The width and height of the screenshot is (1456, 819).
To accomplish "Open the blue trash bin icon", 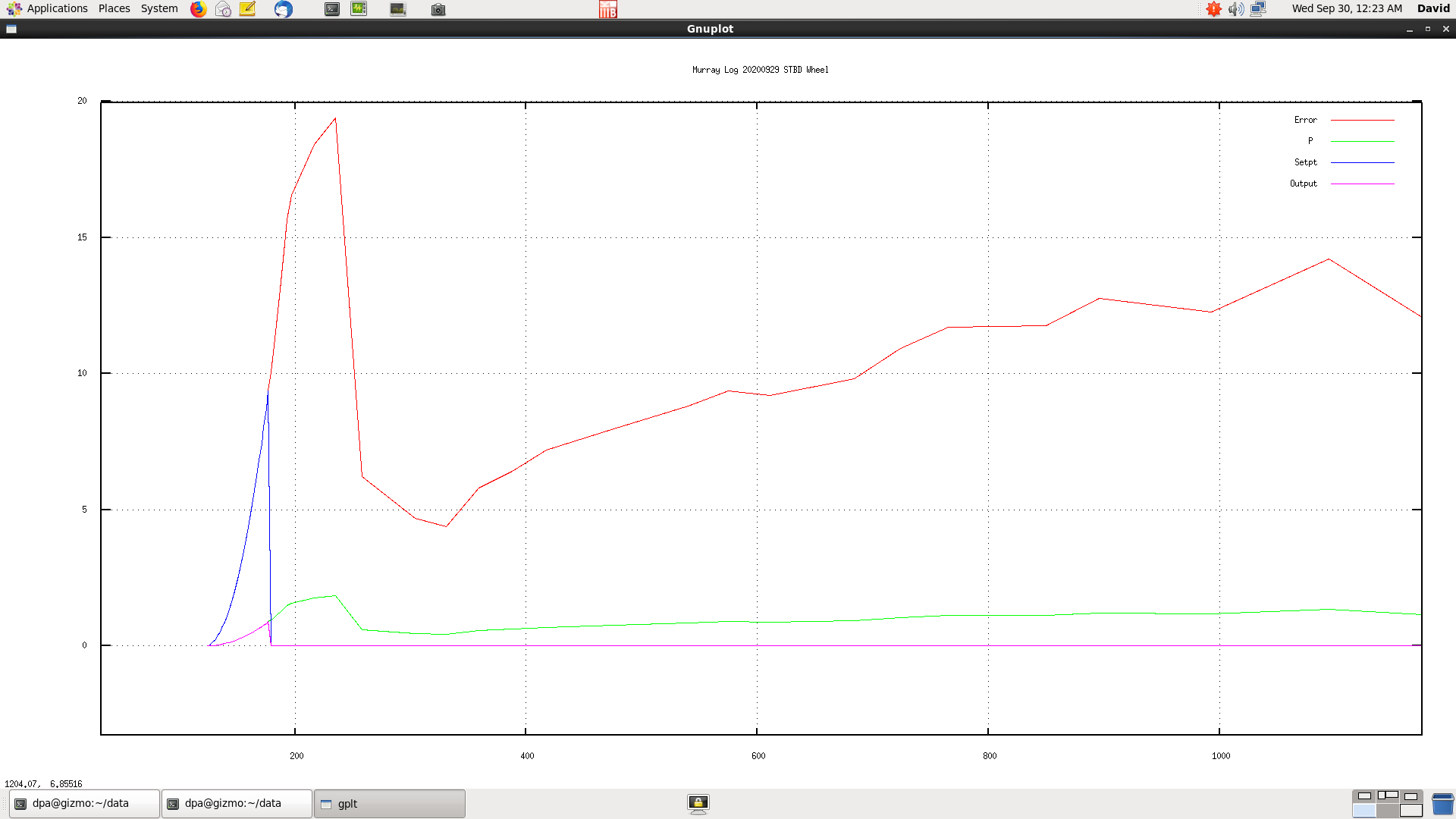I will click(x=1442, y=804).
